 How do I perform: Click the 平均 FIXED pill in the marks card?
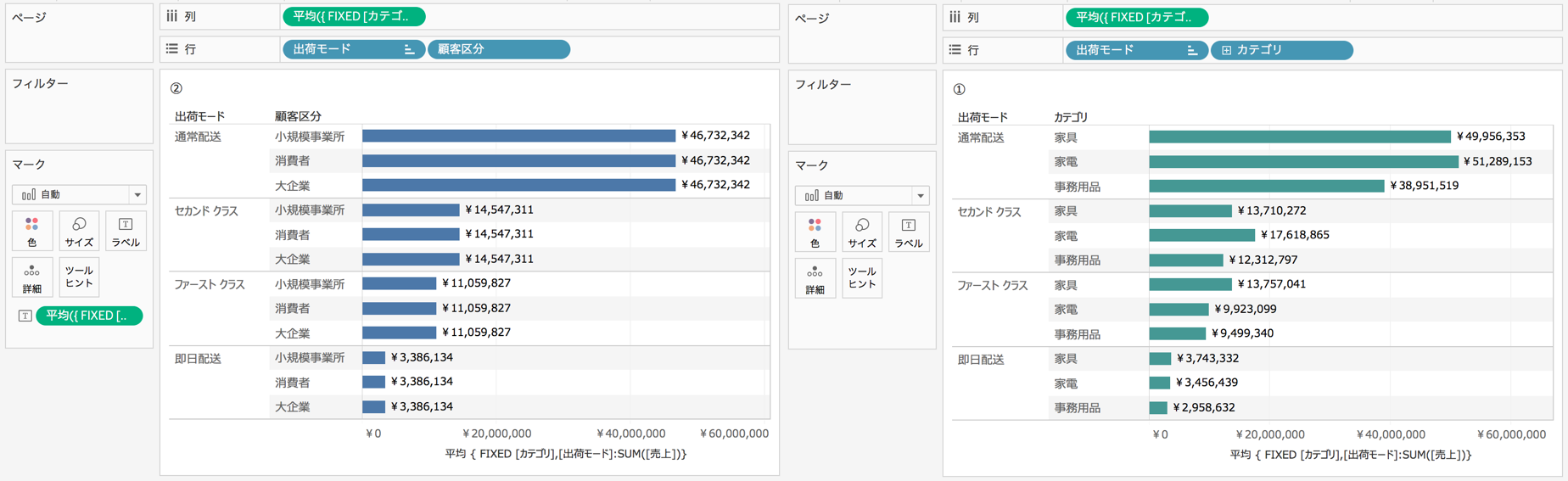pyautogui.click(x=89, y=316)
